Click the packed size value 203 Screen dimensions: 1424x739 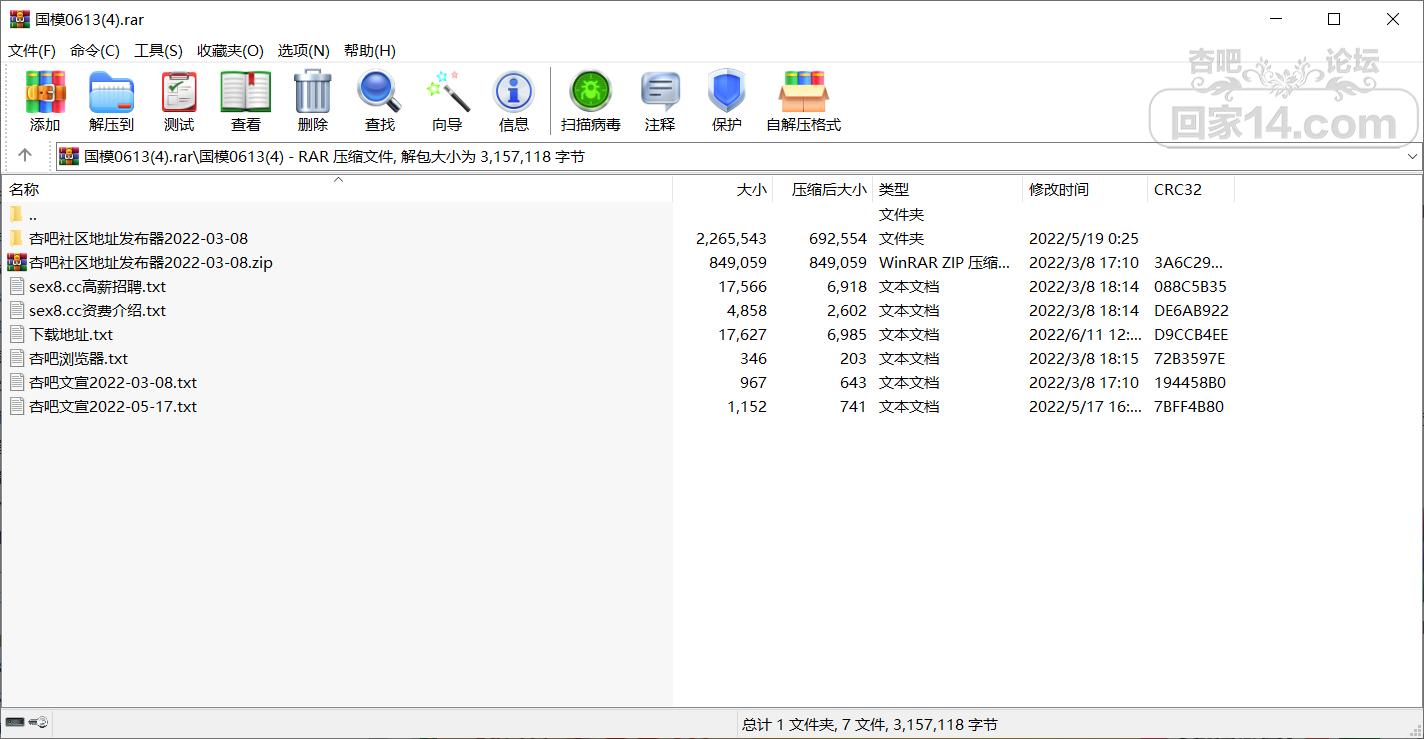tap(853, 358)
